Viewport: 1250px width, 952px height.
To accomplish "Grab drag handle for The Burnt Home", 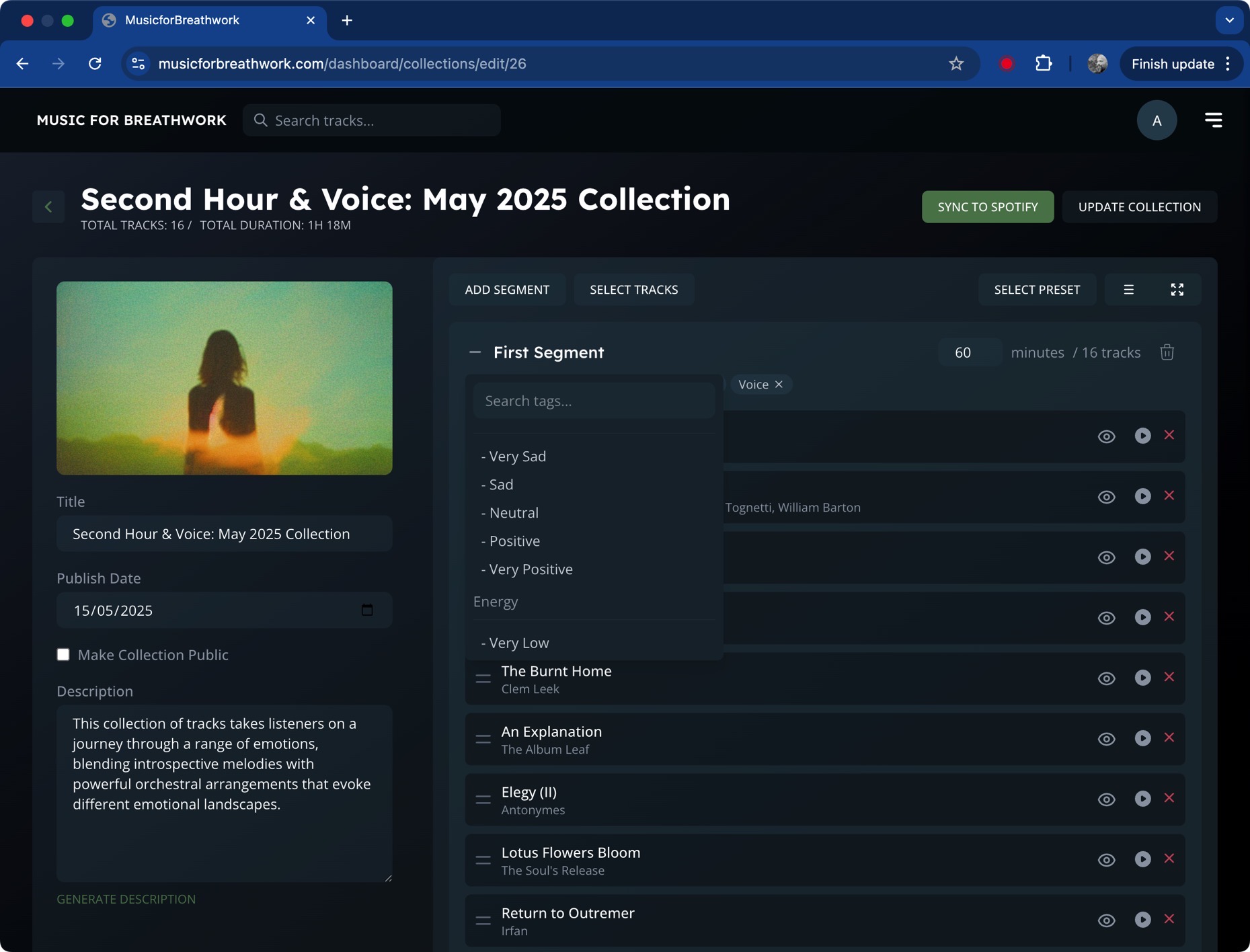I will coord(483,678).
